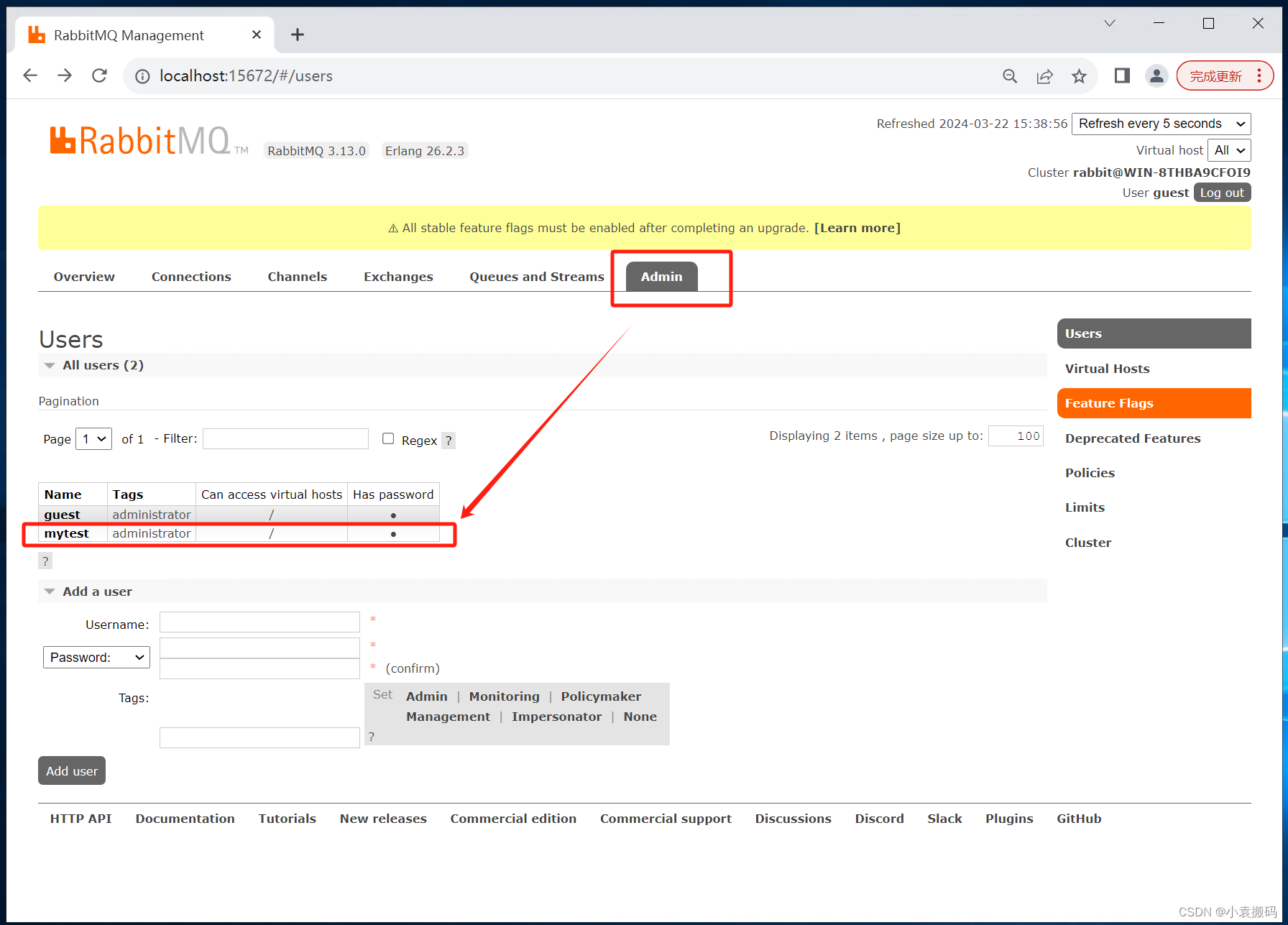Focus the Filter input field
The height and width of the screenshot is (925, 1288).
pos(285,438)
